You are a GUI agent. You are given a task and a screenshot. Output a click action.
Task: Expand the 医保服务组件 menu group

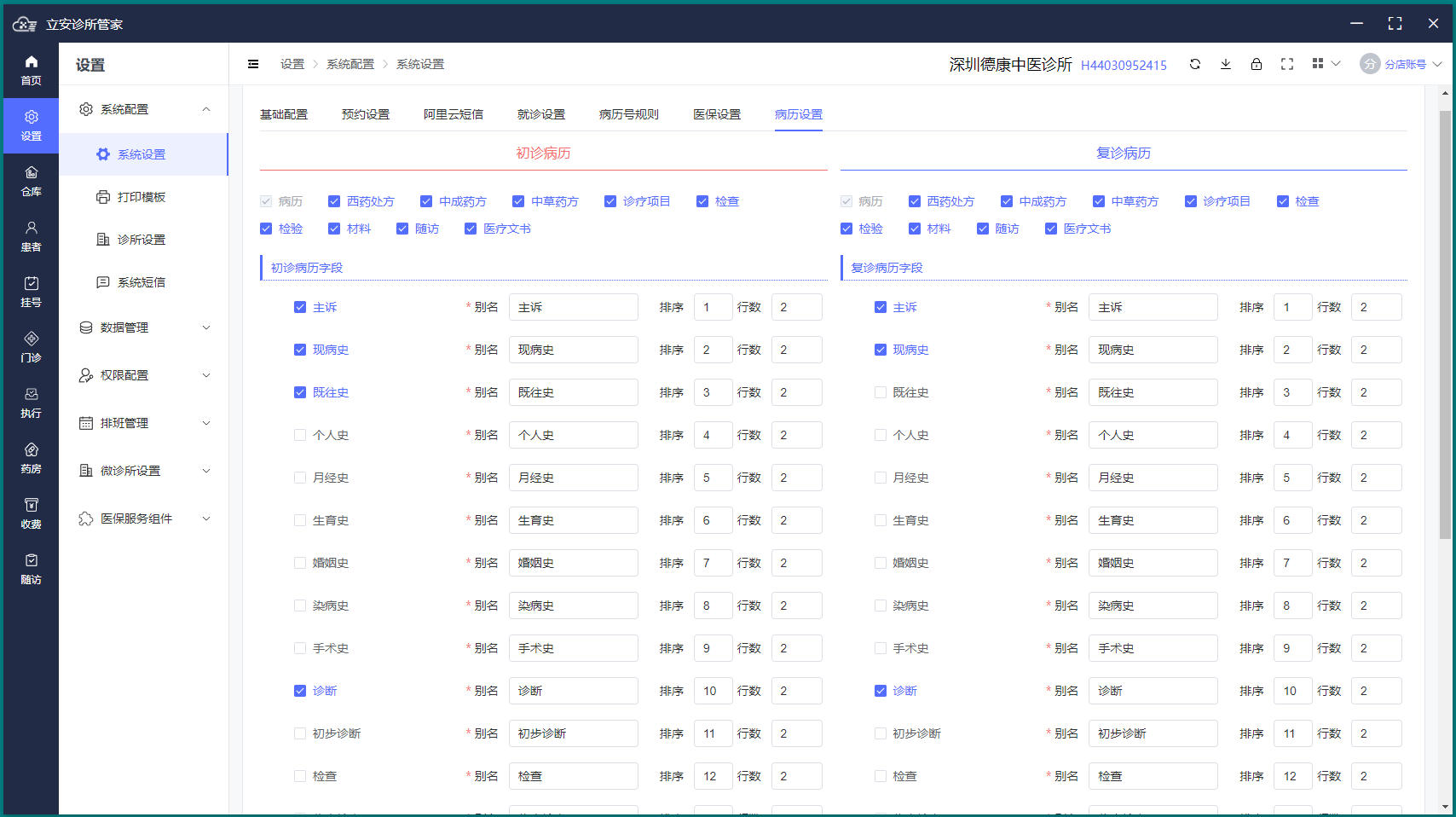click(x=206, y=519)
